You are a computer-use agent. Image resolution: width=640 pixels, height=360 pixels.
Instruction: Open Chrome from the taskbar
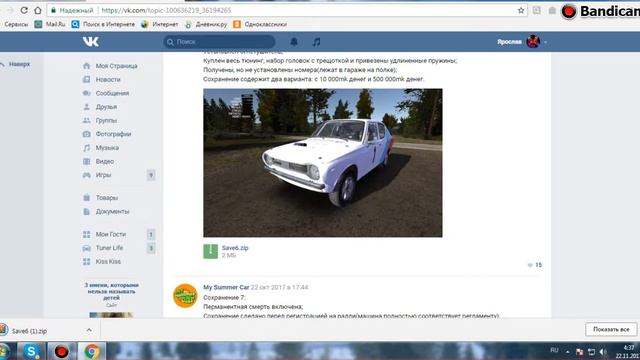coord(92,351)
